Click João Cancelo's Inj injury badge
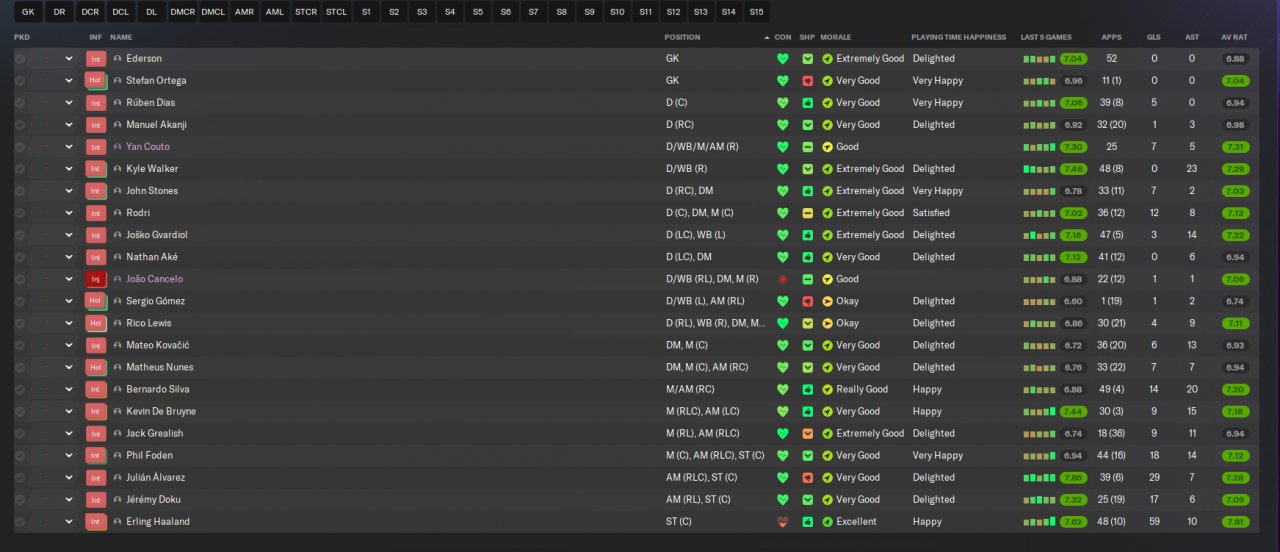The image size is (1280, 552). (x=96, y=279)
